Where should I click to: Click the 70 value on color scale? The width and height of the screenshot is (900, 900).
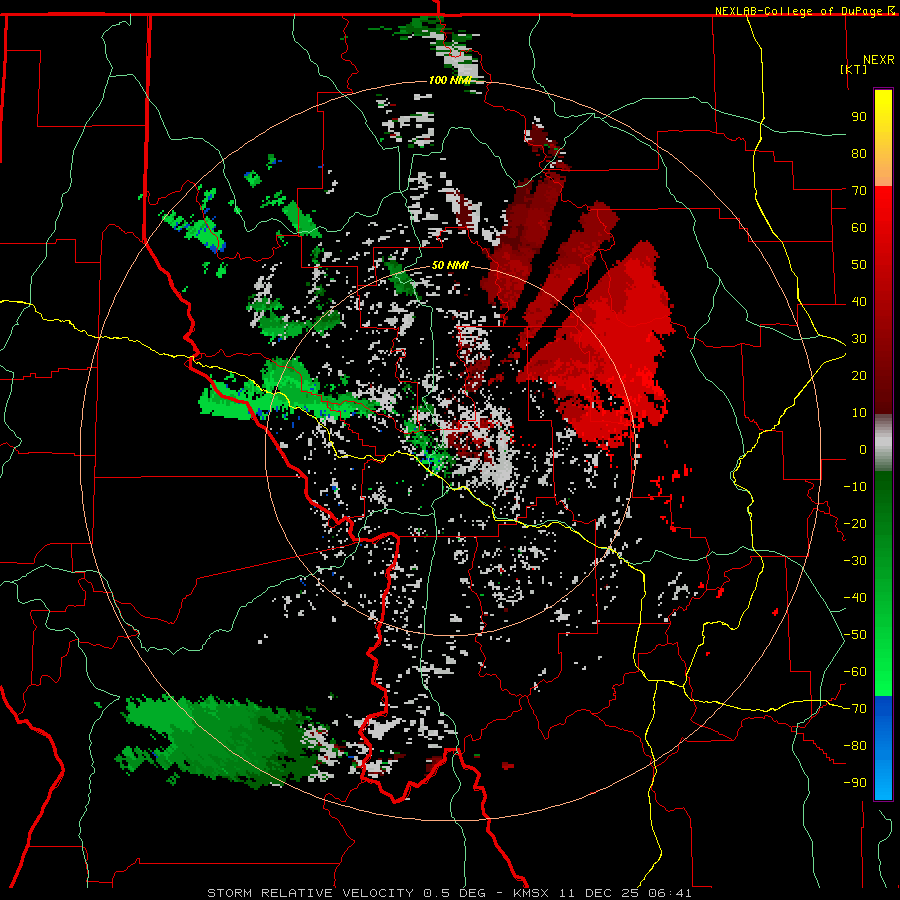(x=859, y=191)
